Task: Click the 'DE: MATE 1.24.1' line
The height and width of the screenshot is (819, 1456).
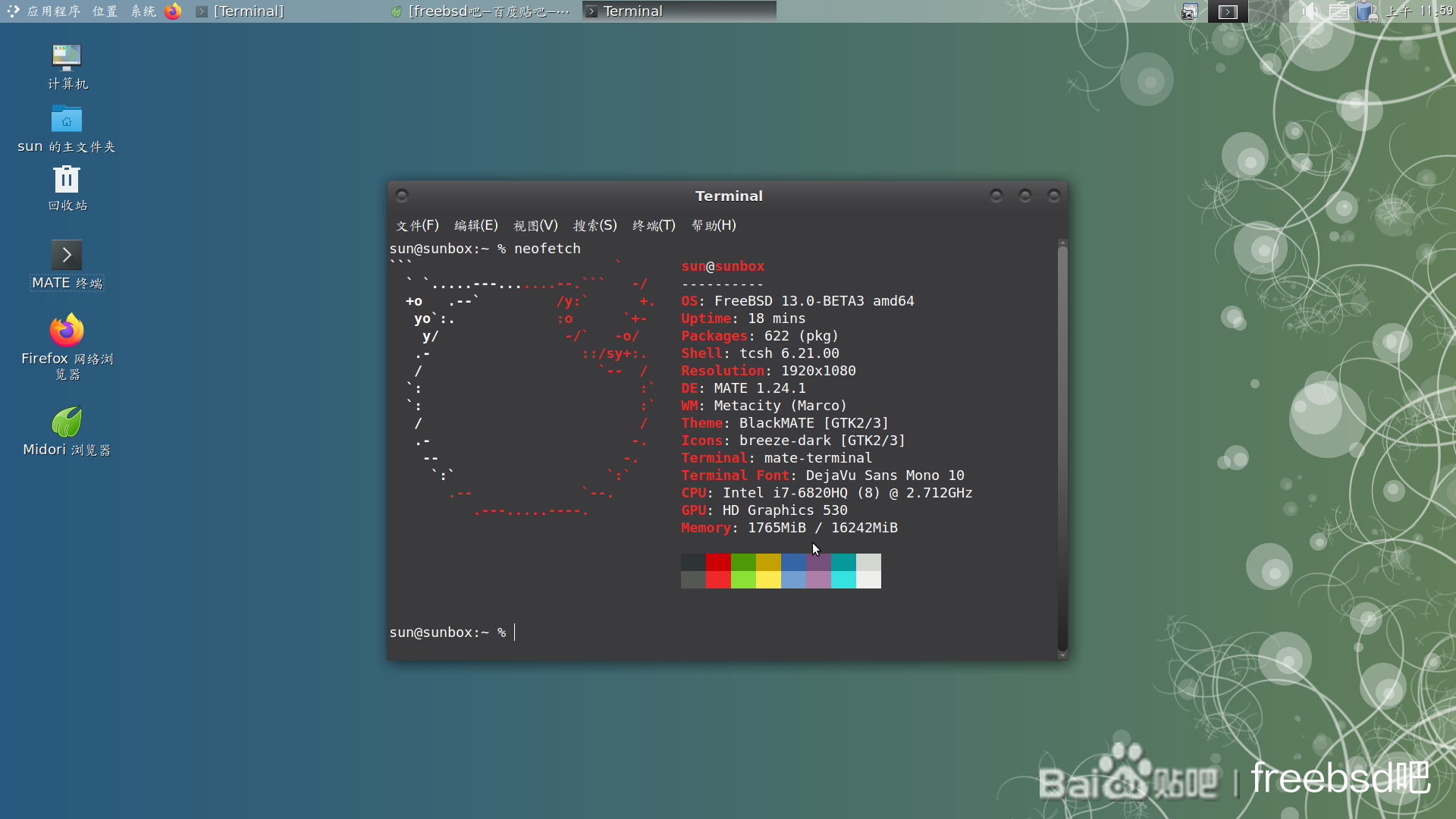Action: click(743, 388)
